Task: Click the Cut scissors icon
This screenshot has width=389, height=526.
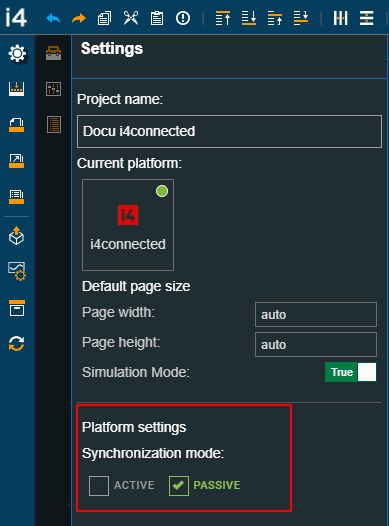Action: coord(130,18)
